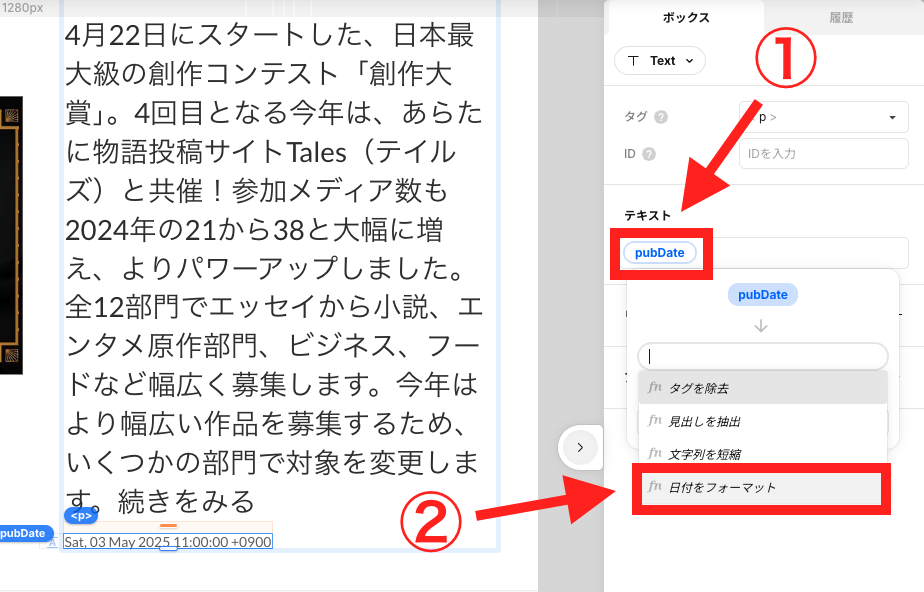924x592 pixels.
Task: Click the pubDate chip in the popup
Action: point(763,295)
